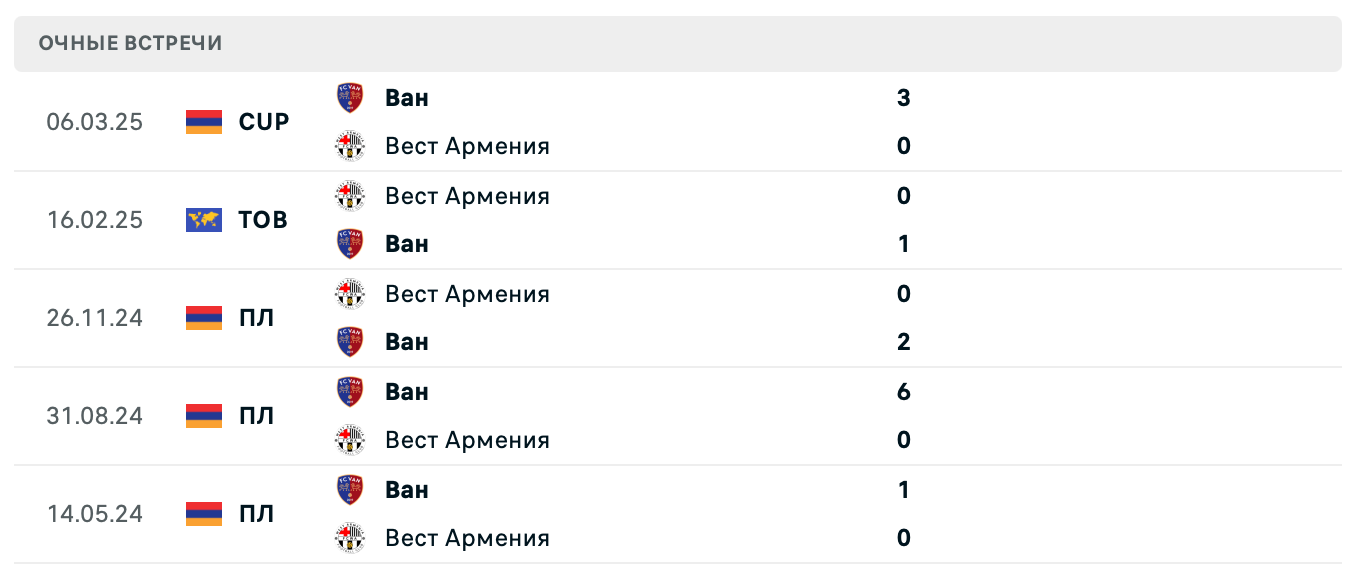
Task: Click the Ван club badge in the 16.02.25 friendly
Action: [350, 243]
